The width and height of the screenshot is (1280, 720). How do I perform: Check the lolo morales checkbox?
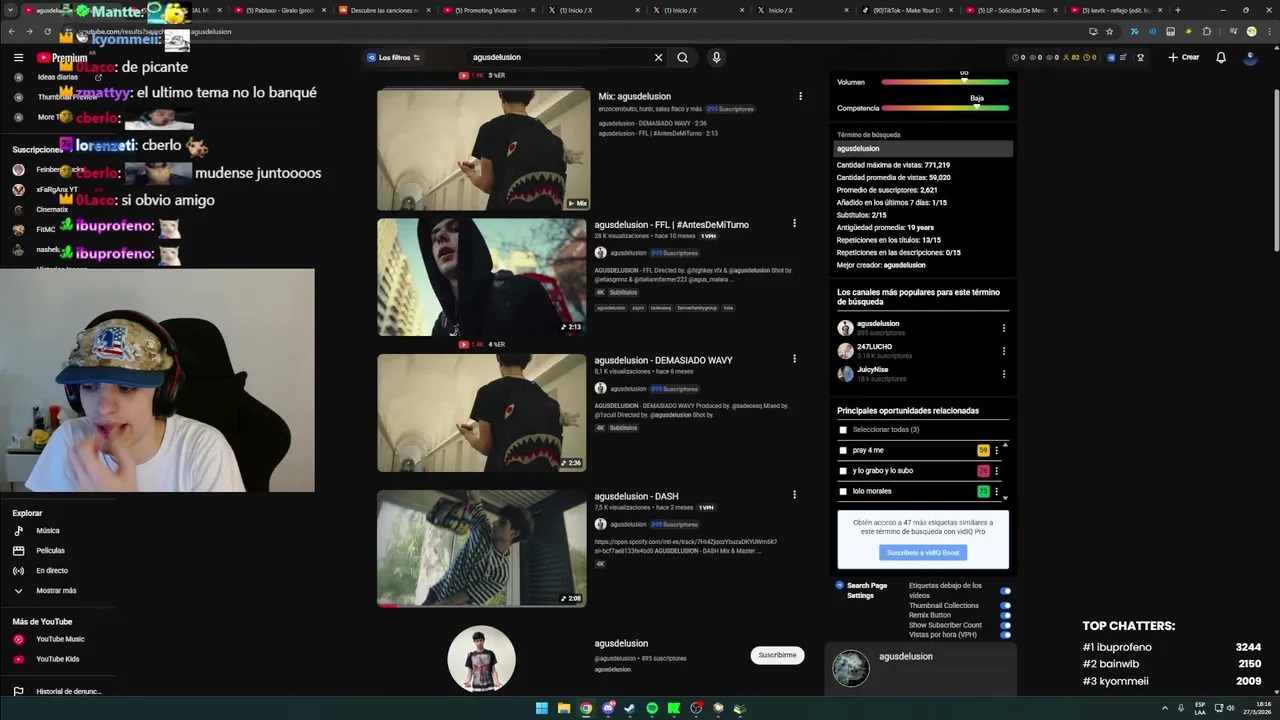843,492
